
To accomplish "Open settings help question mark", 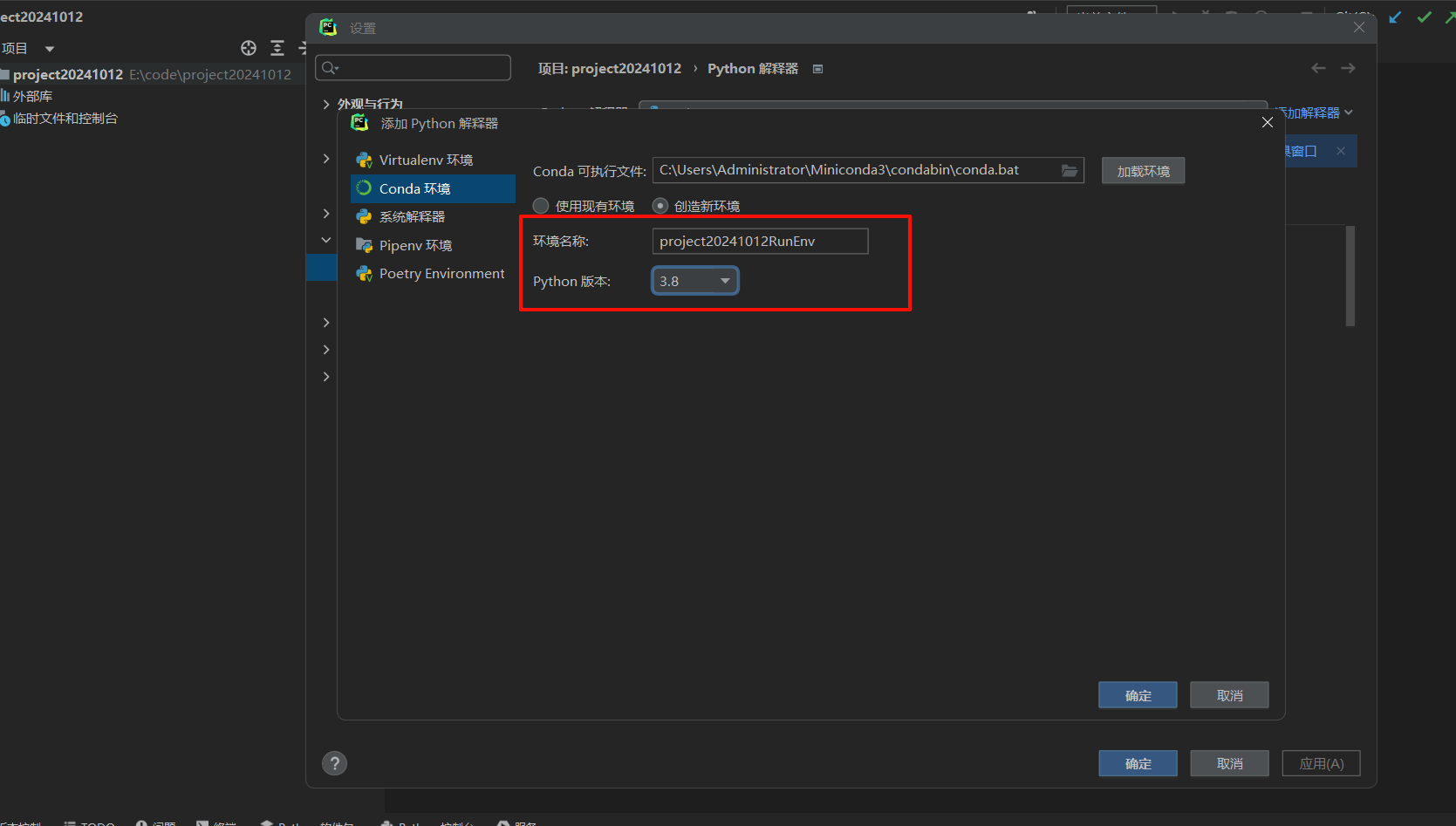I will (x=334, y=763).
